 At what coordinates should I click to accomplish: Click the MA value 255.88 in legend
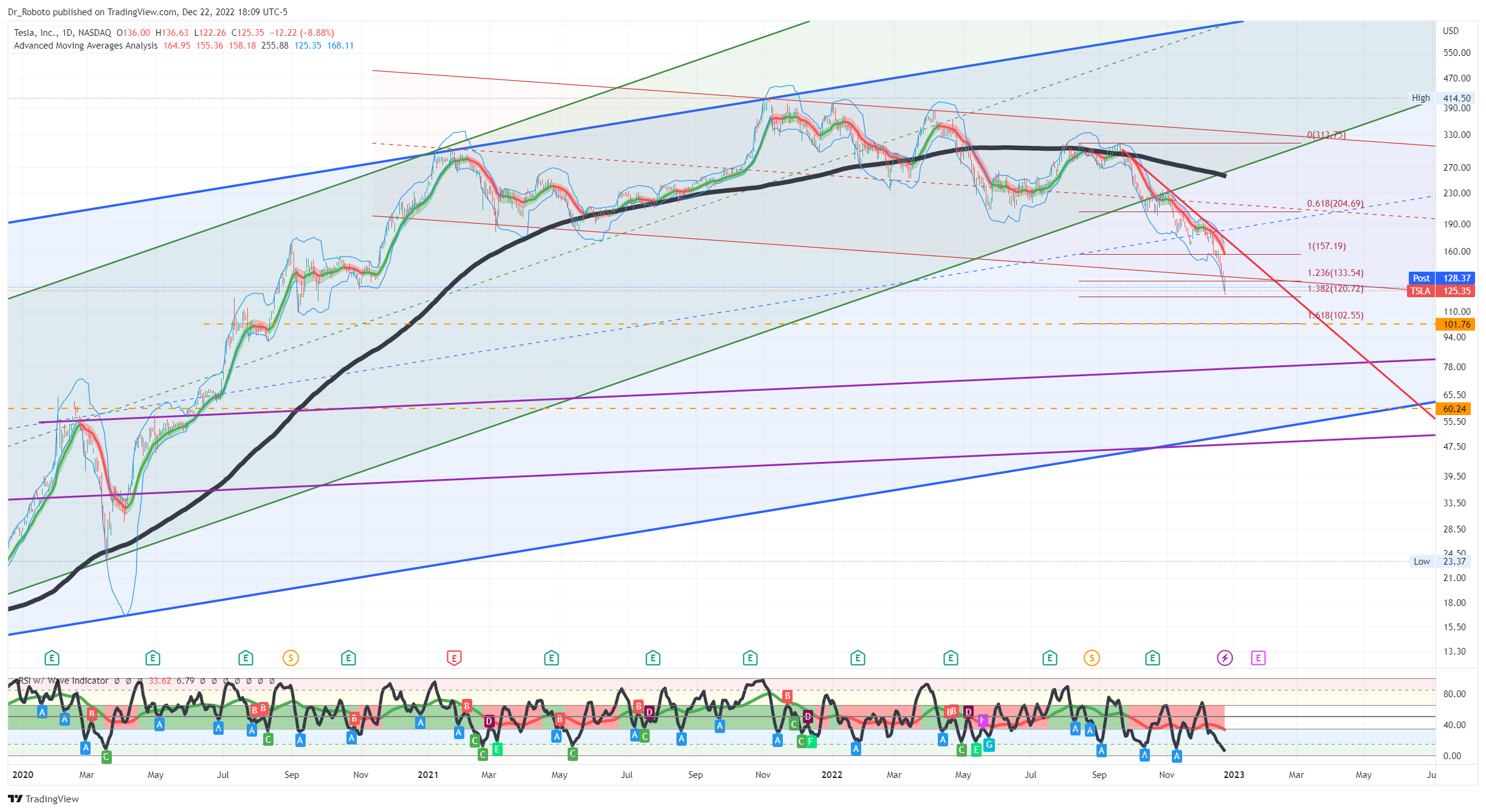(275, 46)
